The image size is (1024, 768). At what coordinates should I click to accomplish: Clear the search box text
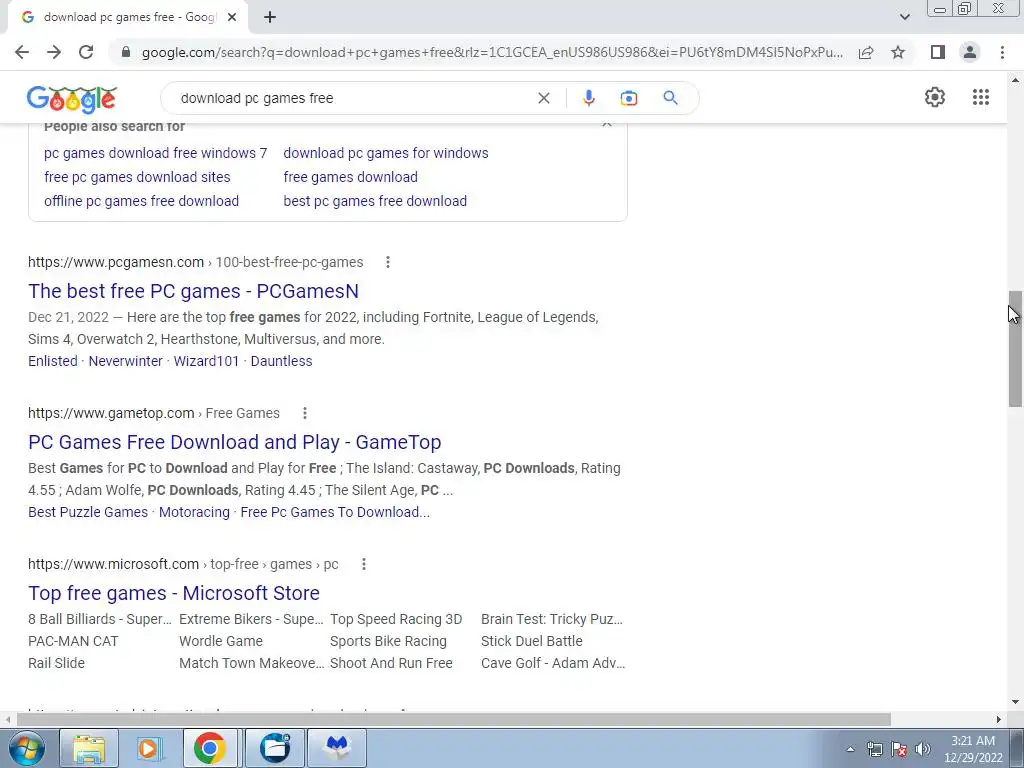pos(543,98)
